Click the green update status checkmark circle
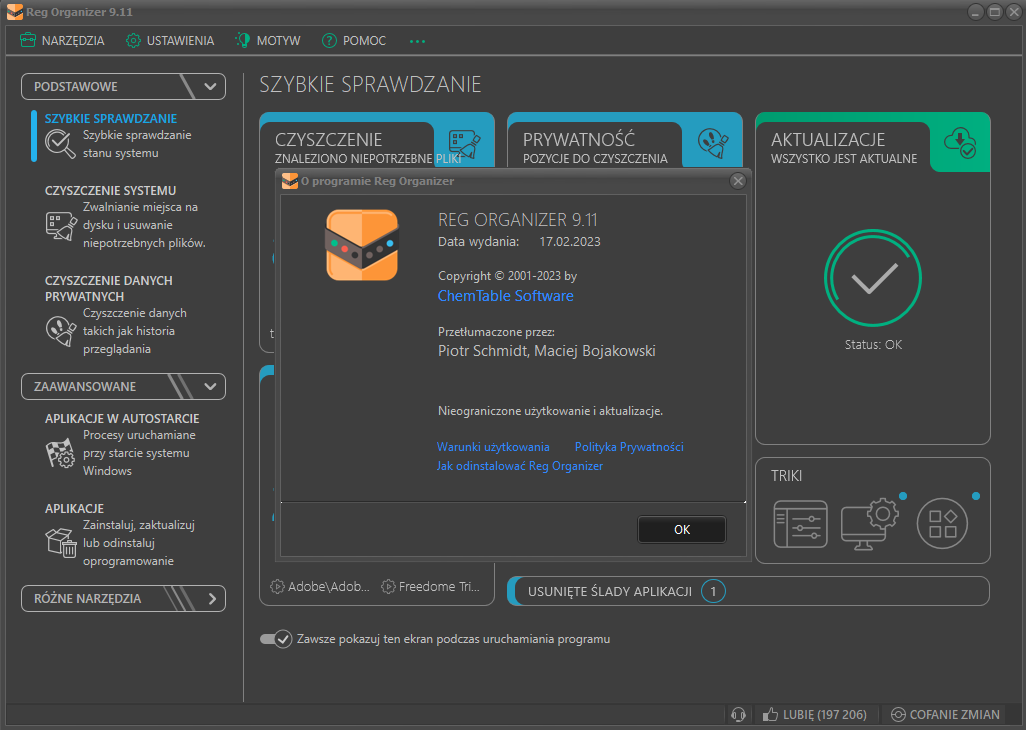 (x=873, y=278)
